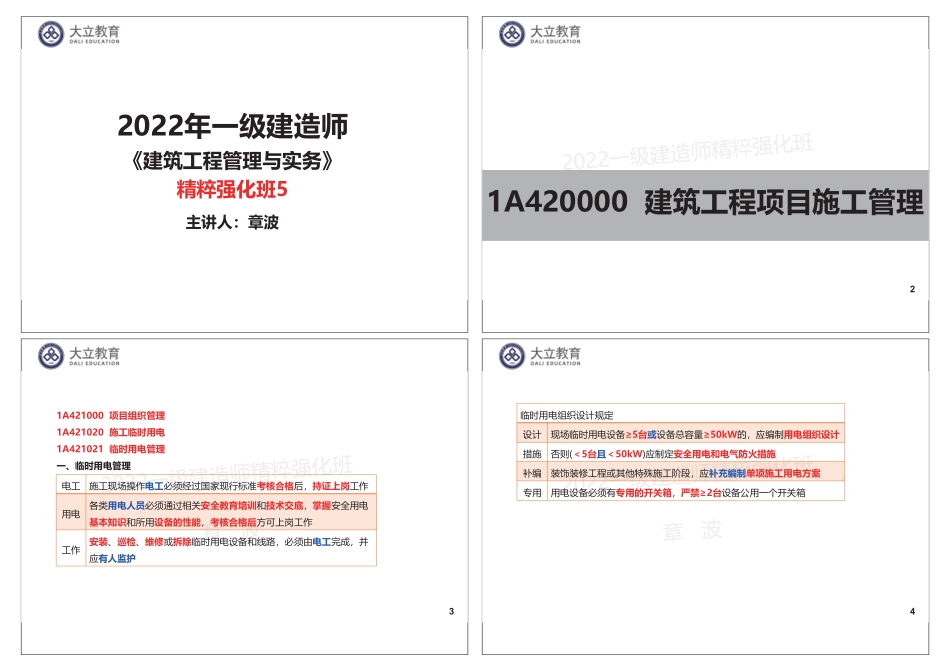Image resolution: width=950 pixels, height=672 pixels.
Task: Click the 电工 row label in the table
Action: [69, 485]
